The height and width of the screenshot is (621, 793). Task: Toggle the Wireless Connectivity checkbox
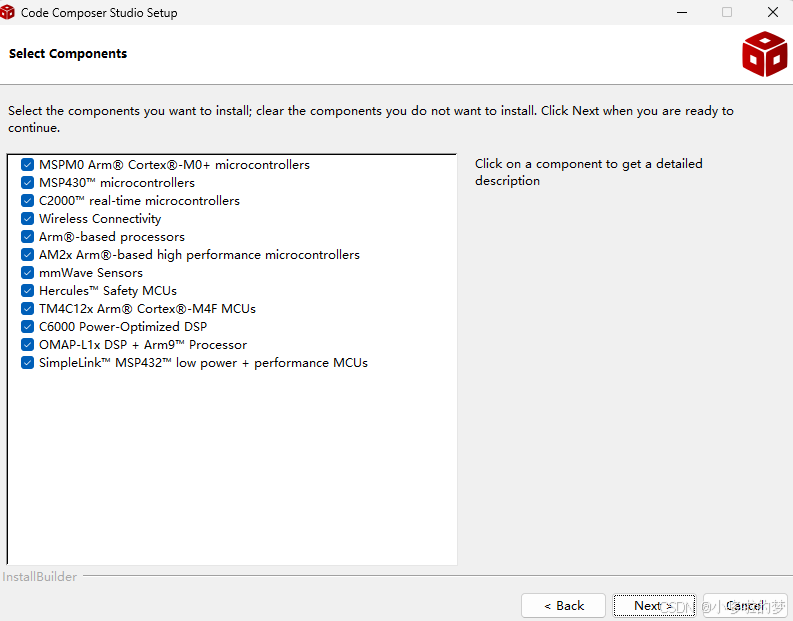click(27, 219)
